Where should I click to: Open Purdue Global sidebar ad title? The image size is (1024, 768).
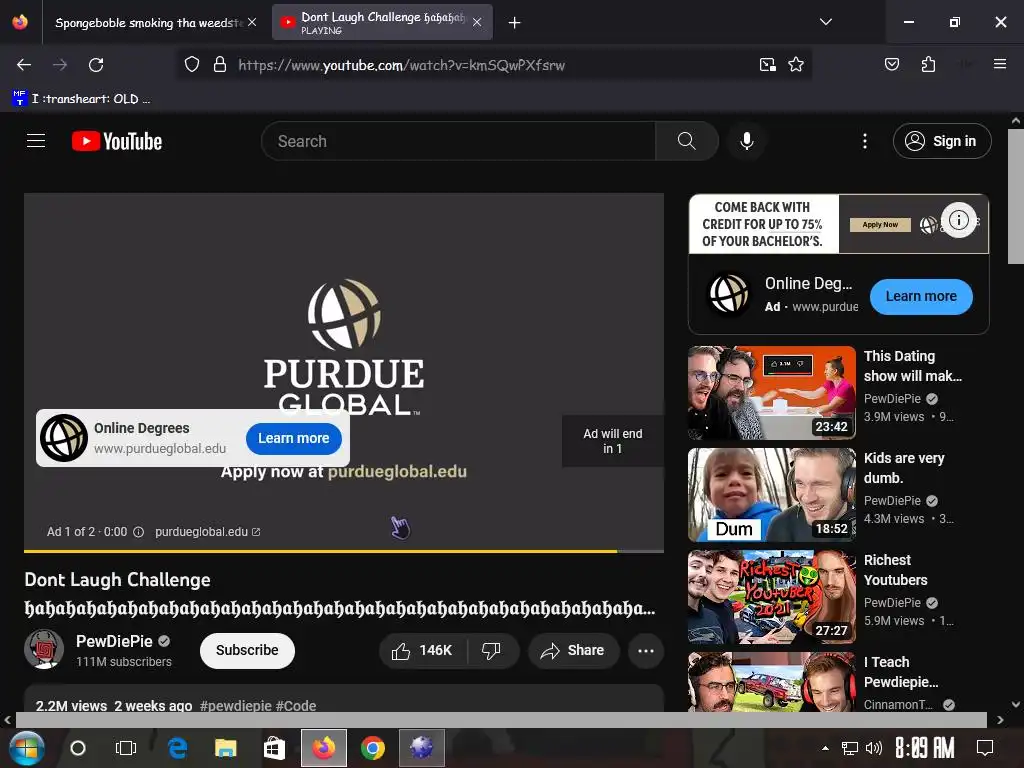808,283
